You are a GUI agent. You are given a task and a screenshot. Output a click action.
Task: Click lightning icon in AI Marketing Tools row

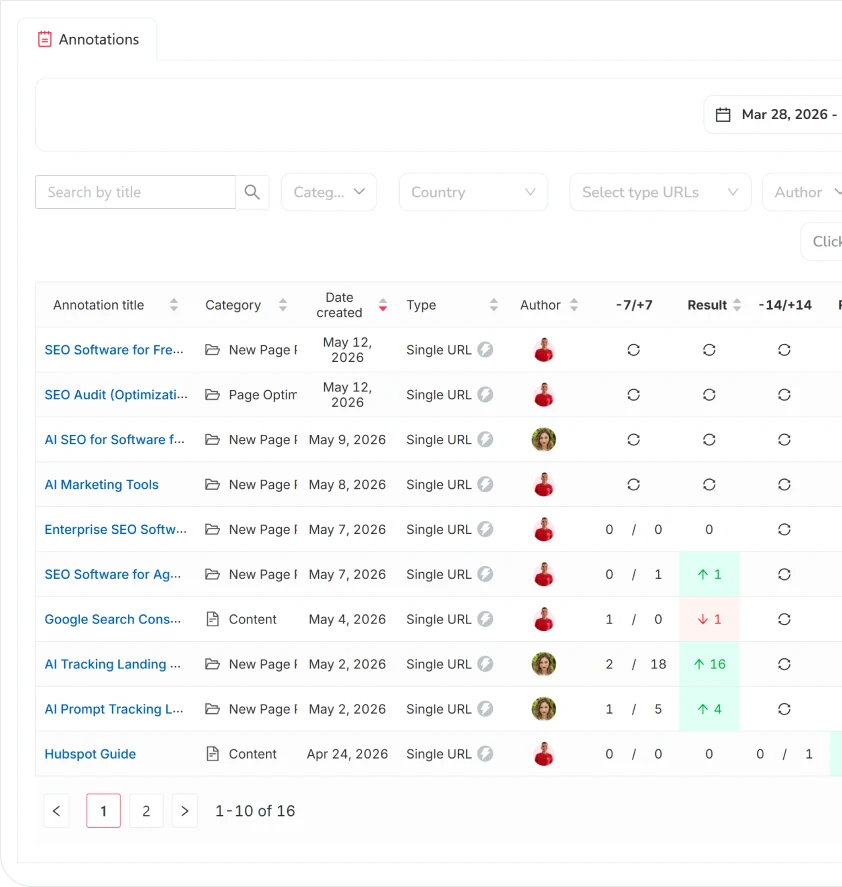click(x=485, y=484)
